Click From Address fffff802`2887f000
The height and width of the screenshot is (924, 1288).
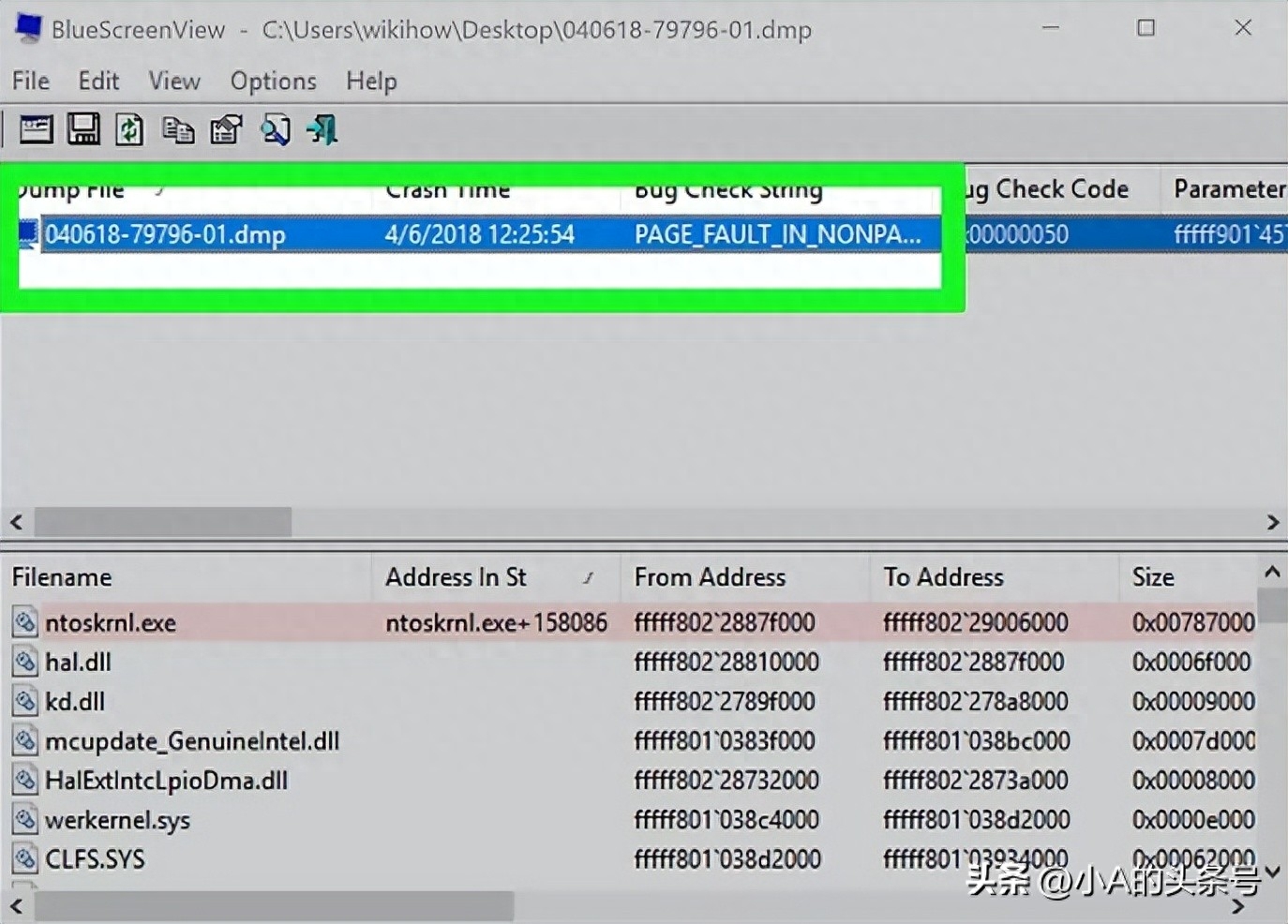725,622
